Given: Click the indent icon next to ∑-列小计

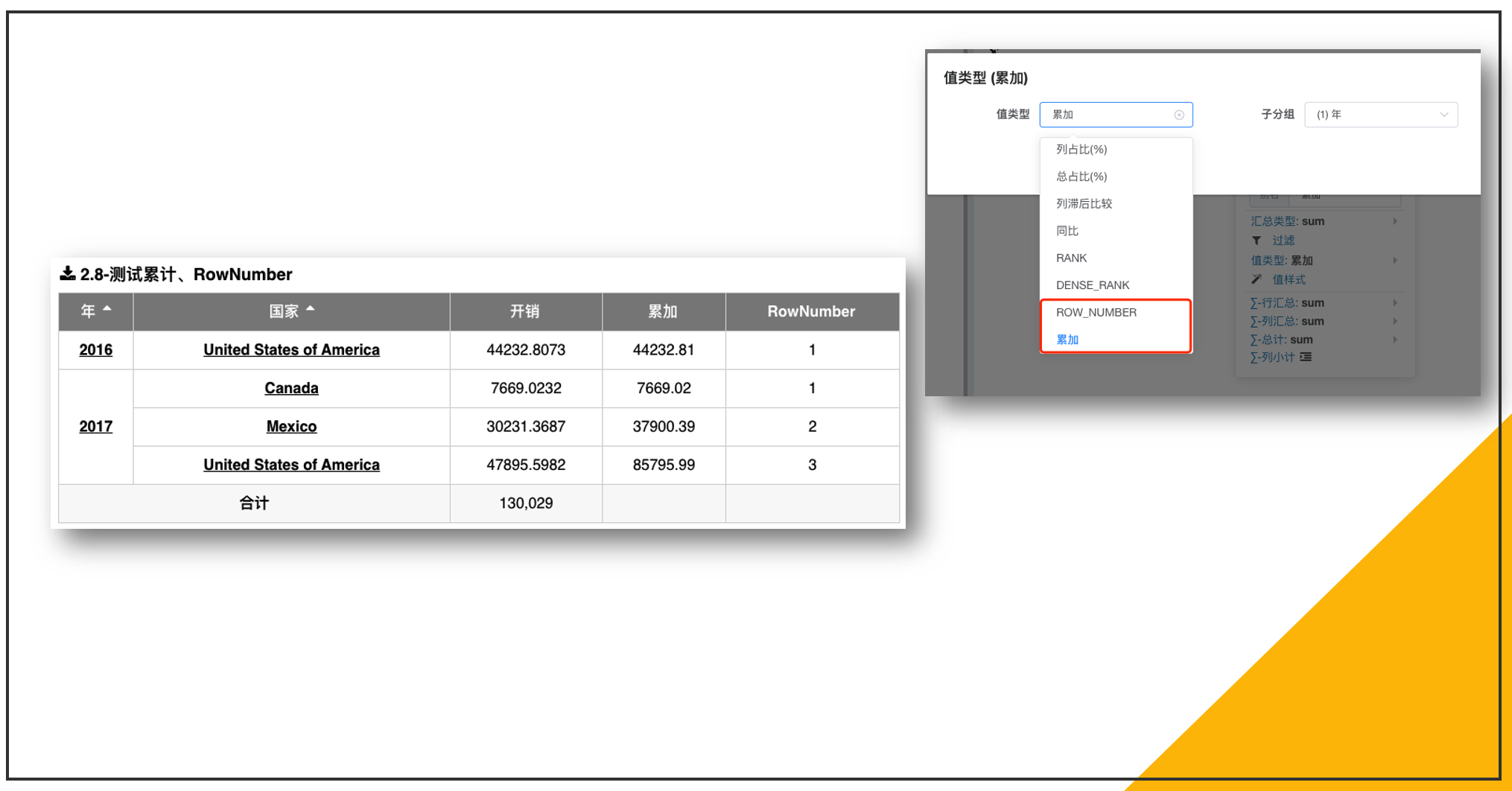Looking at the screenshot, I should click(1306, 358).
